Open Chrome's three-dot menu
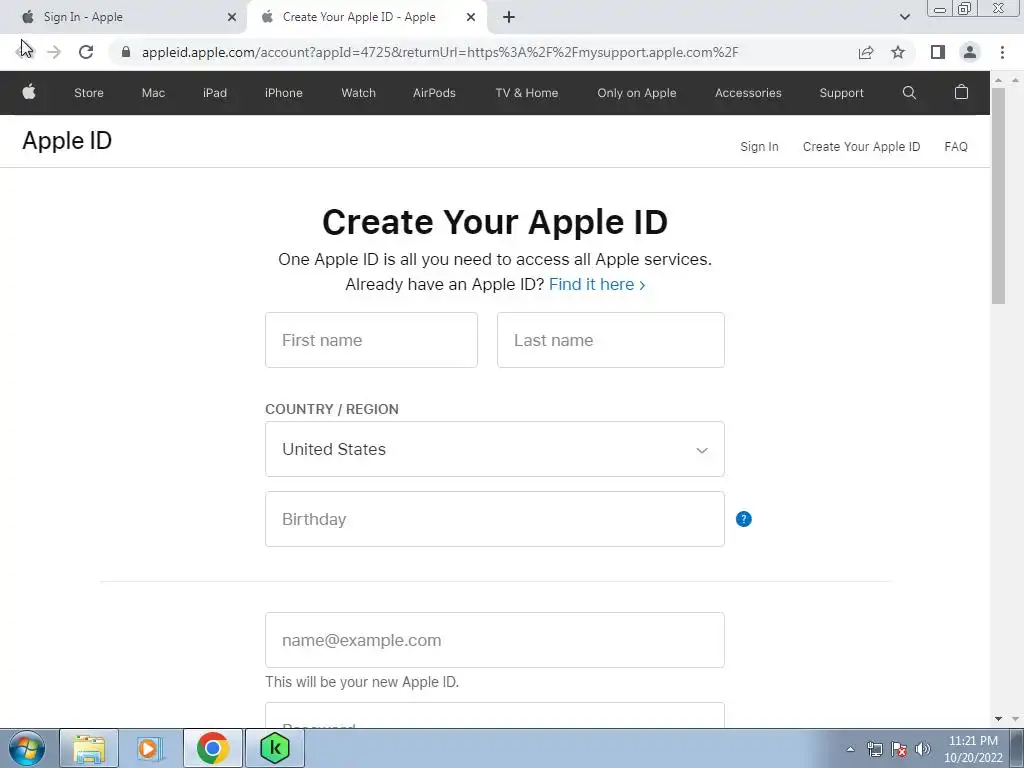The image size is (1024, 768). [1002, 52]
